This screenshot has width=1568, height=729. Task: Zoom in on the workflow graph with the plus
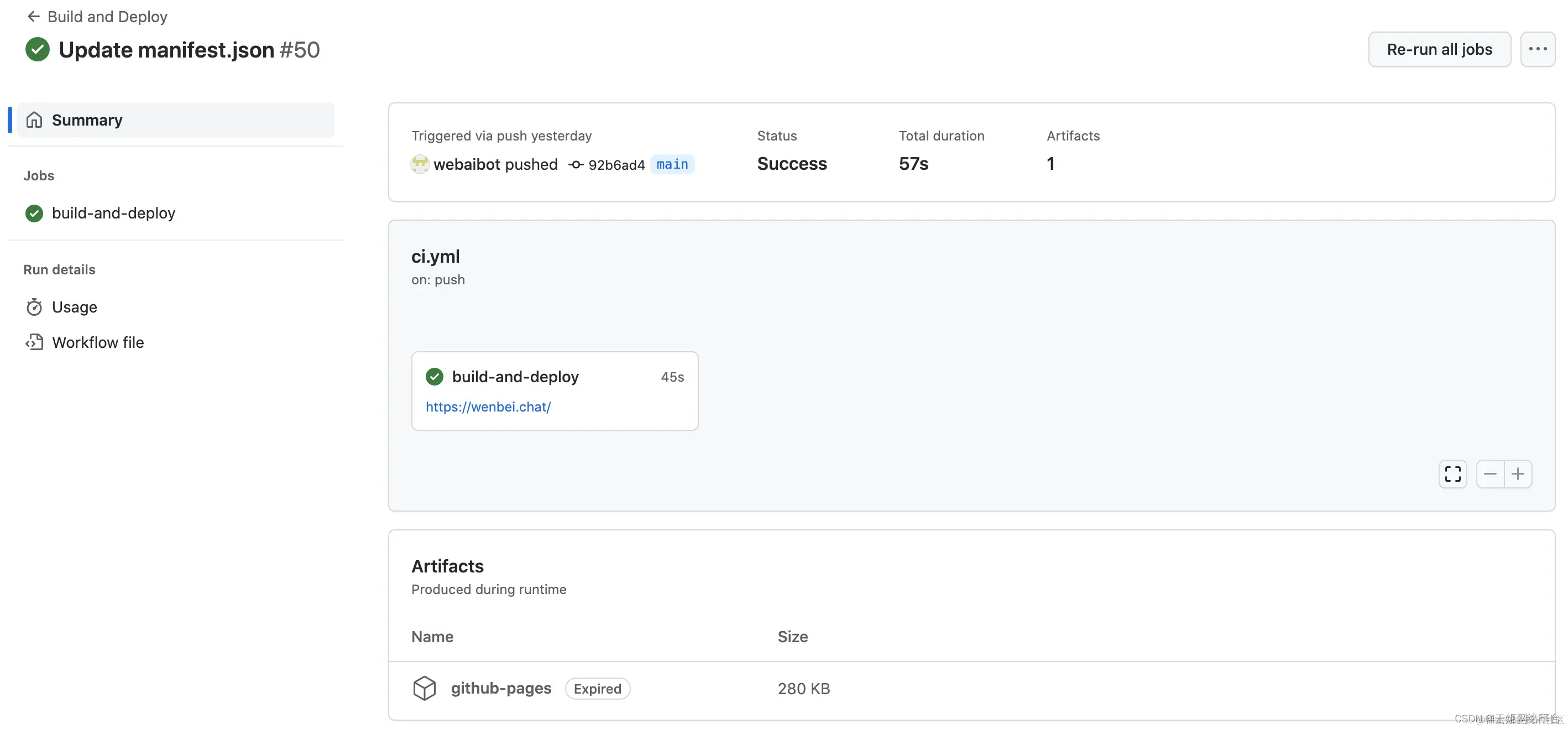click(x=1518, y=474)
